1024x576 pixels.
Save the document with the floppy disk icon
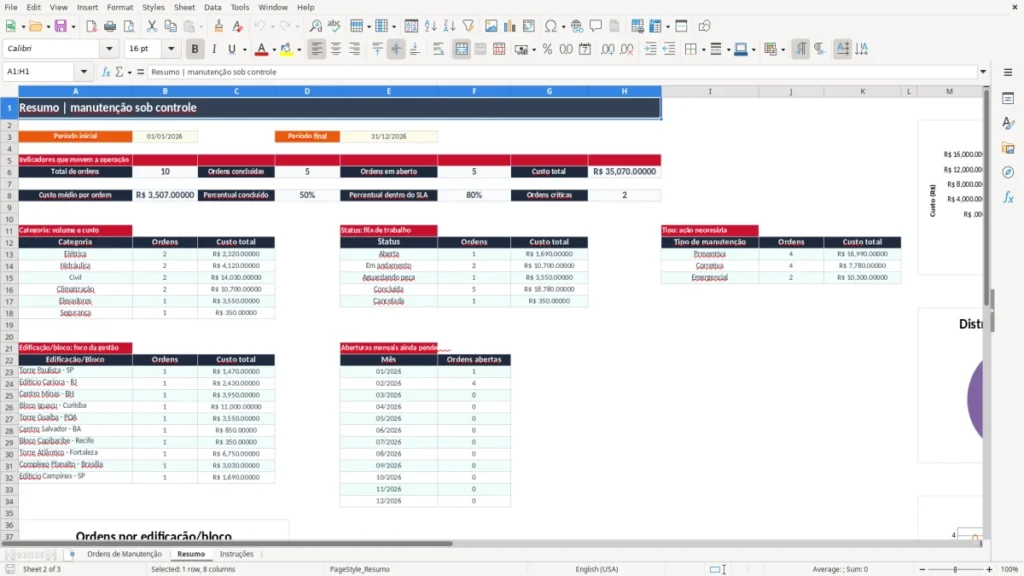(x=60, y=26)
